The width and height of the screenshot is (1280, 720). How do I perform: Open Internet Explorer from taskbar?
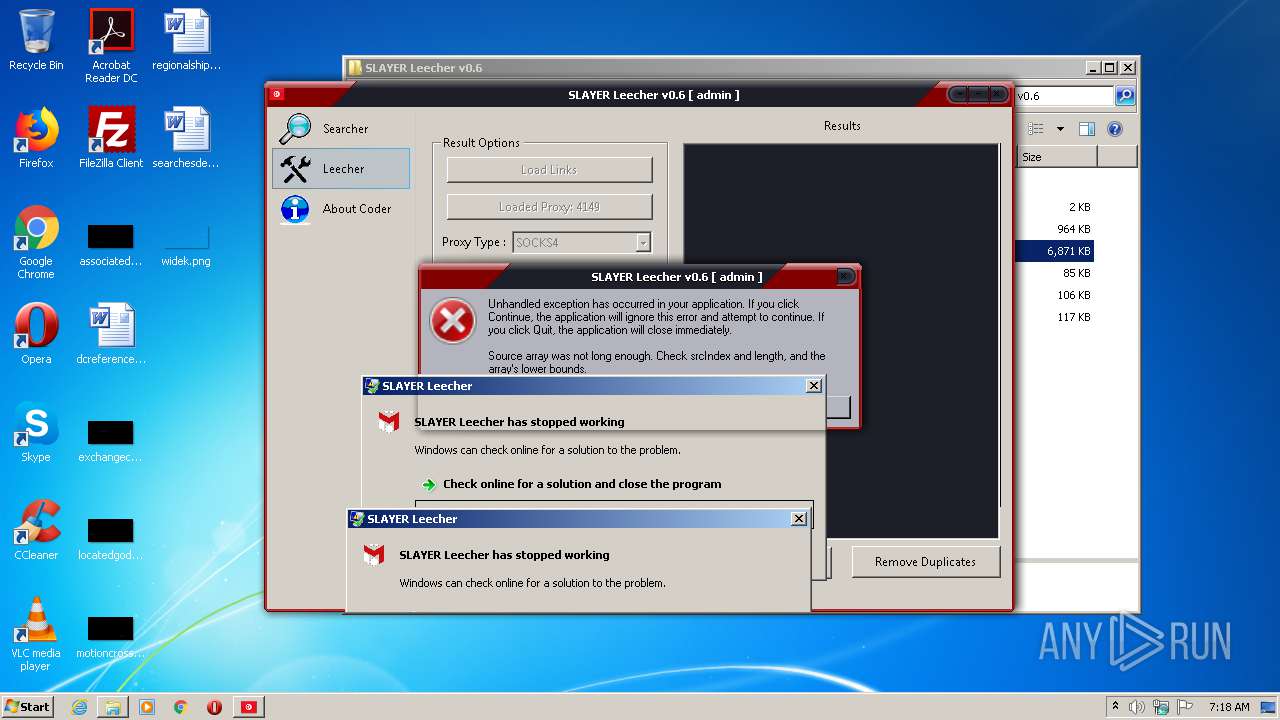79,707
